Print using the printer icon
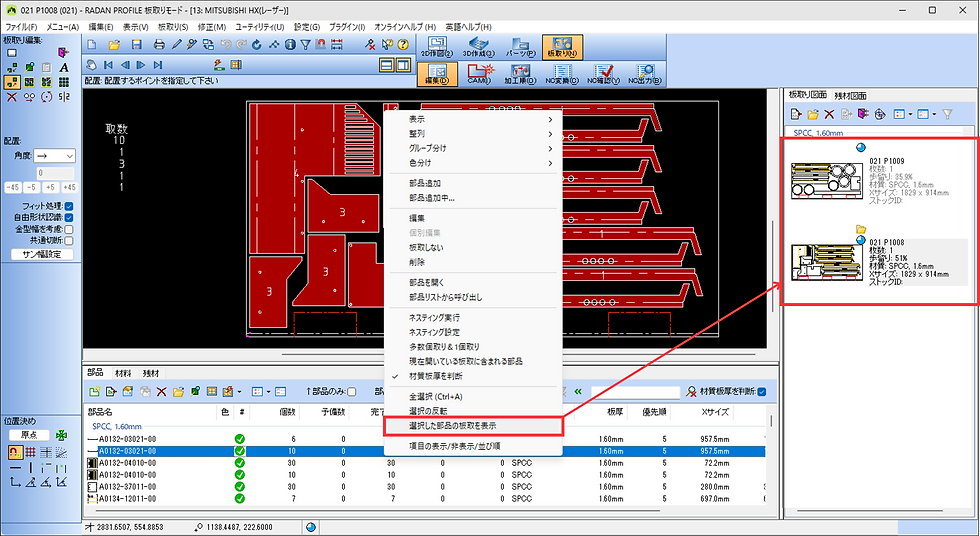This screenshot has height=536, width=980. coord(159,44)
